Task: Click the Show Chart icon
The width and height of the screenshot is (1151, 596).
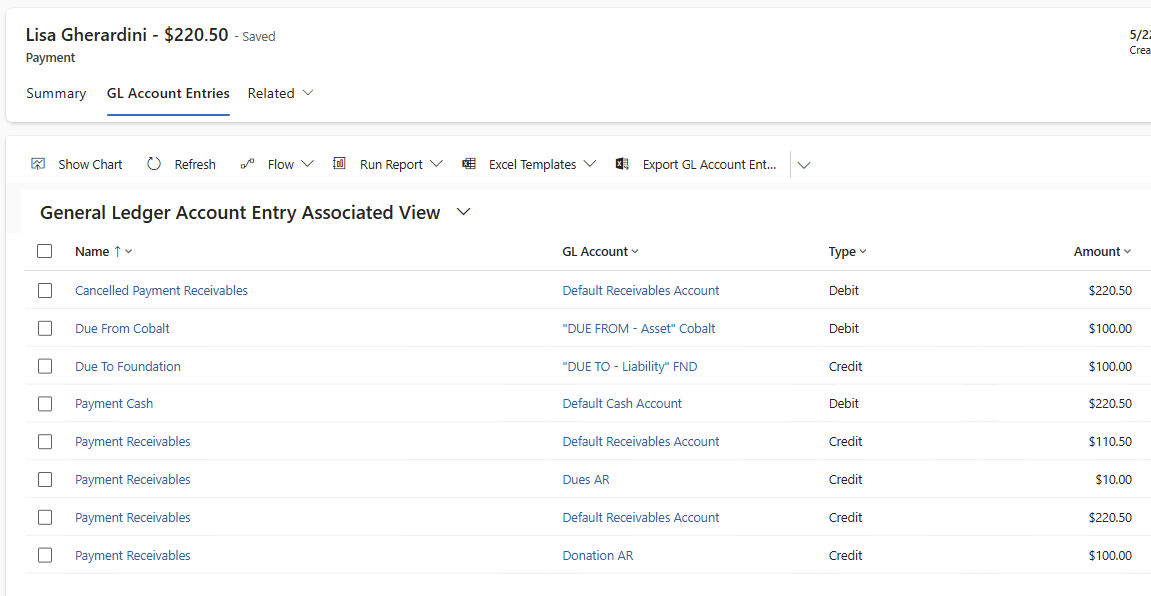Action: [x=38, y=163]
